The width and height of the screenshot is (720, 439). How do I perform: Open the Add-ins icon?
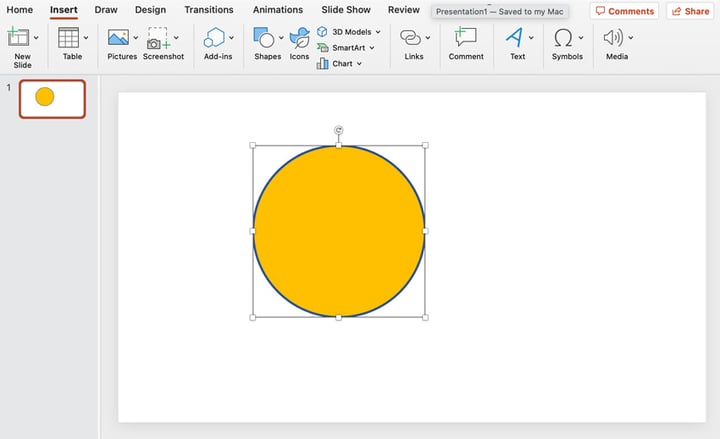[214, 39]
